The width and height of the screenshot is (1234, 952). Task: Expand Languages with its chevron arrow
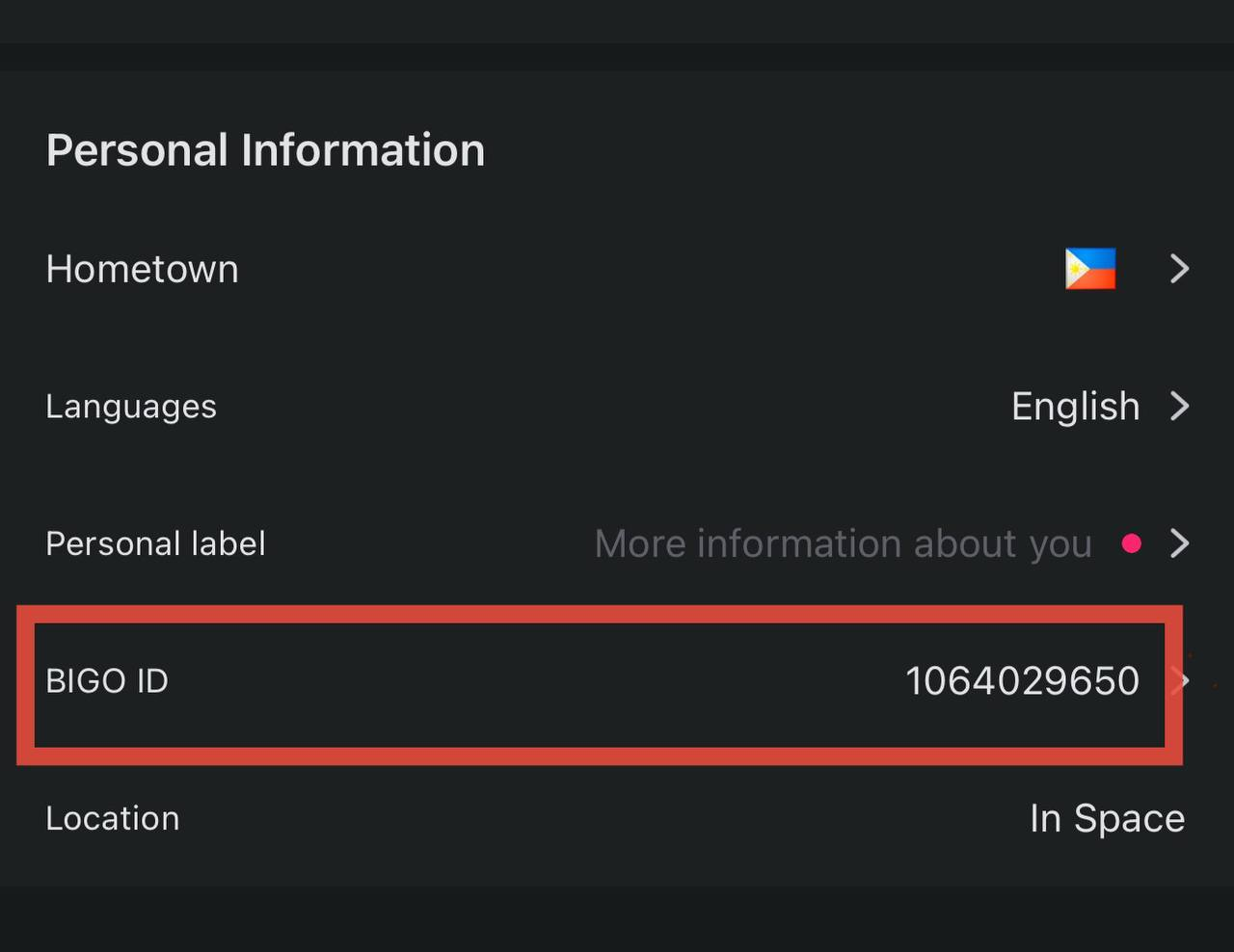click(x=1179, y=407)
